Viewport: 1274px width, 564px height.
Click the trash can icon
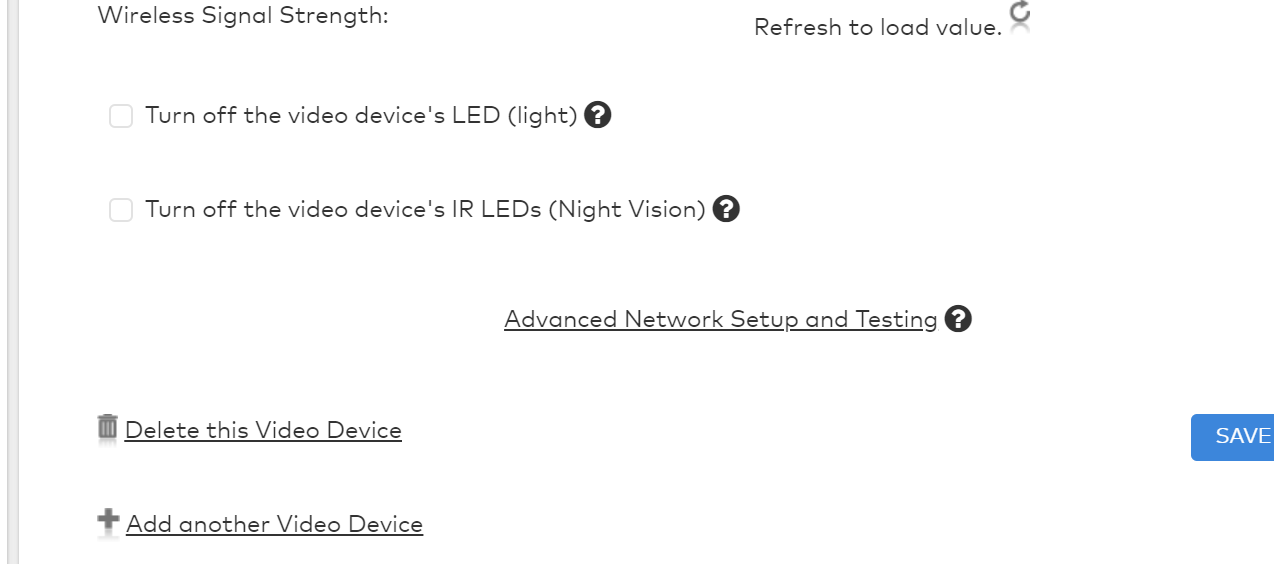tap(107, 428)
